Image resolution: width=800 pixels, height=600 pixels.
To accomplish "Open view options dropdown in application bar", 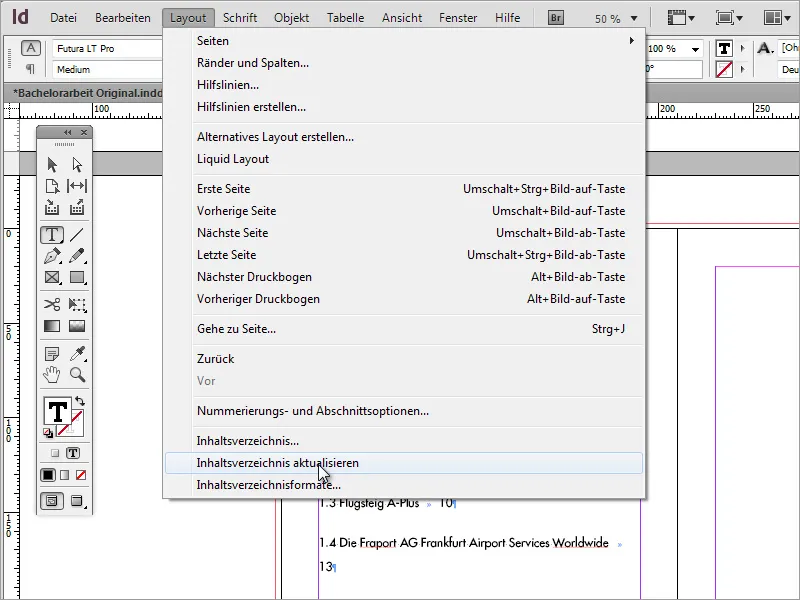I will click(x=681, y=18).
